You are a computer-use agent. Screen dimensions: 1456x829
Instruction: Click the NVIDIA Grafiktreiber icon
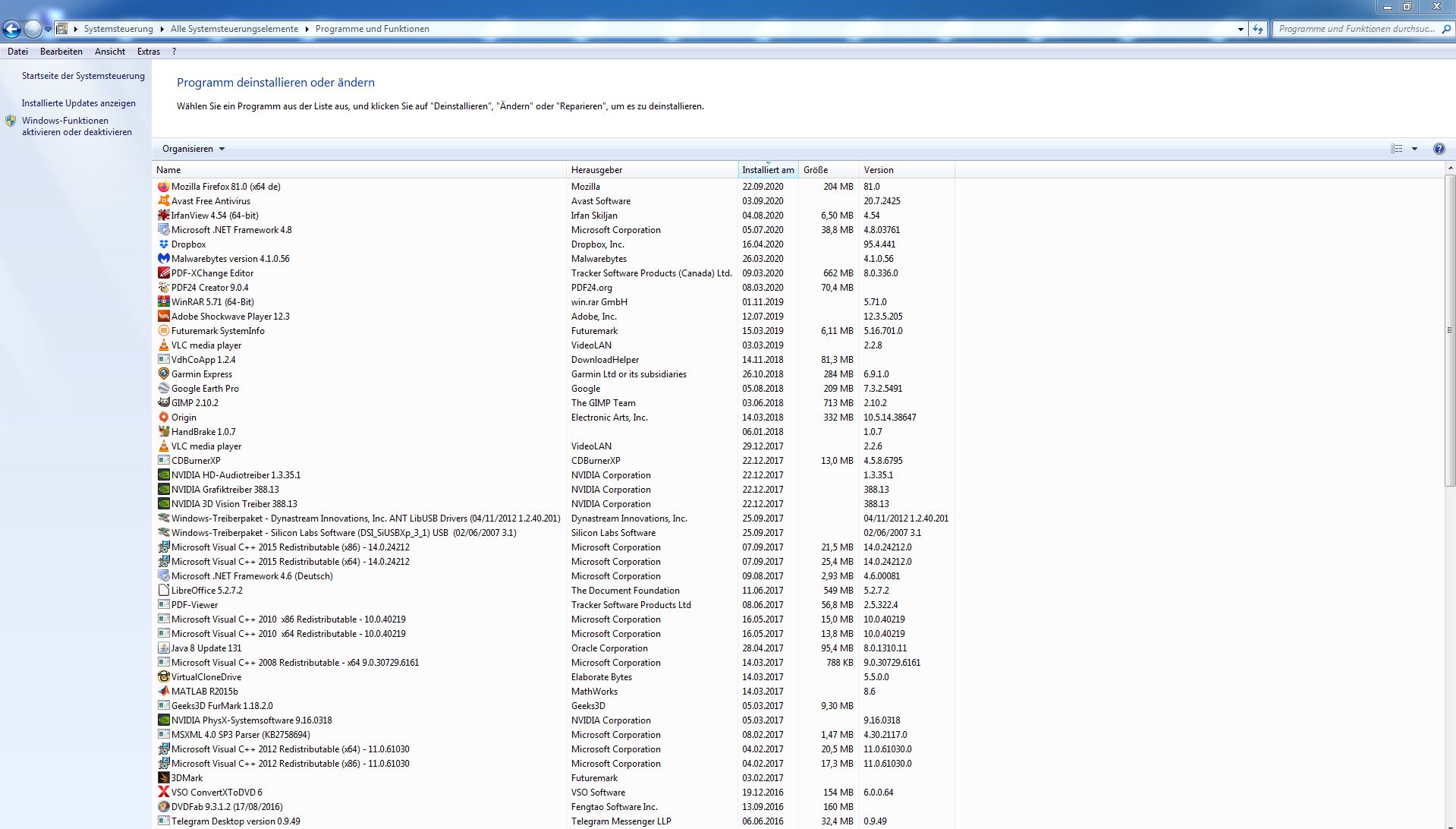pos(163,490)
